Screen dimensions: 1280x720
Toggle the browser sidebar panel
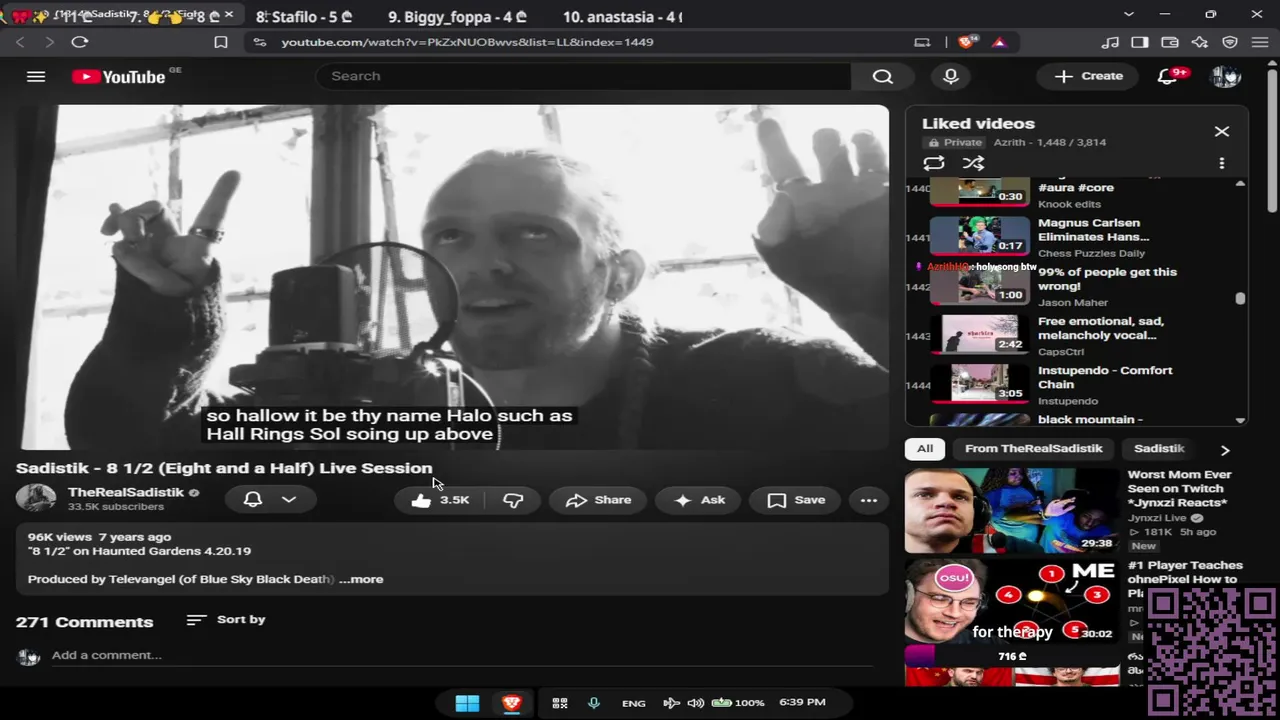(1140, 42)
